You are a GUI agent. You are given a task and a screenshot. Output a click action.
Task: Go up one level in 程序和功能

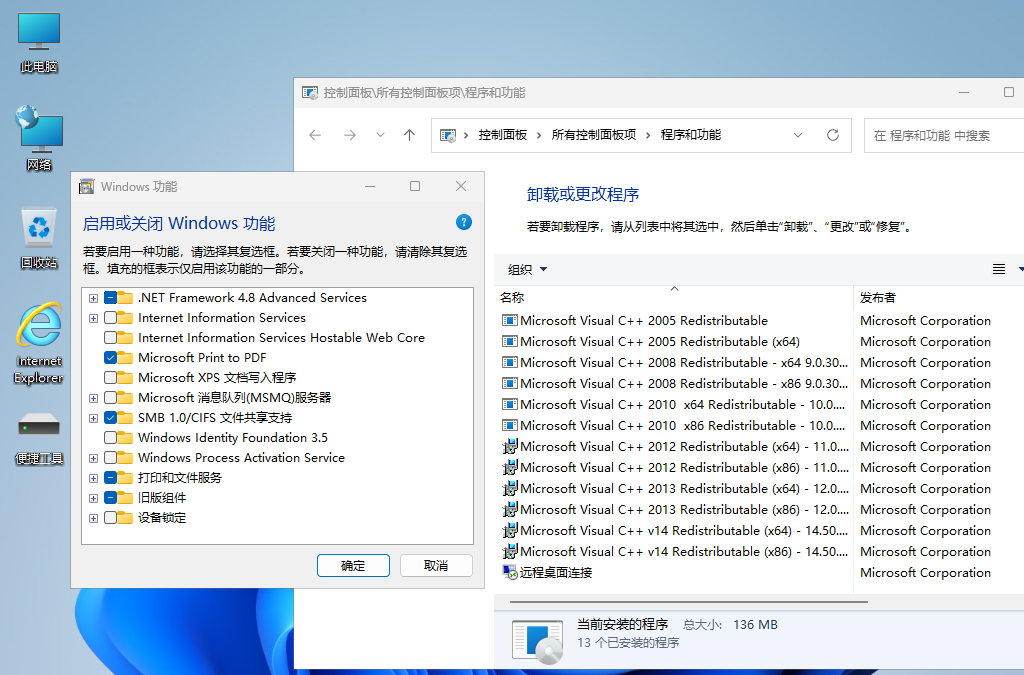click(x=409, y=135)
